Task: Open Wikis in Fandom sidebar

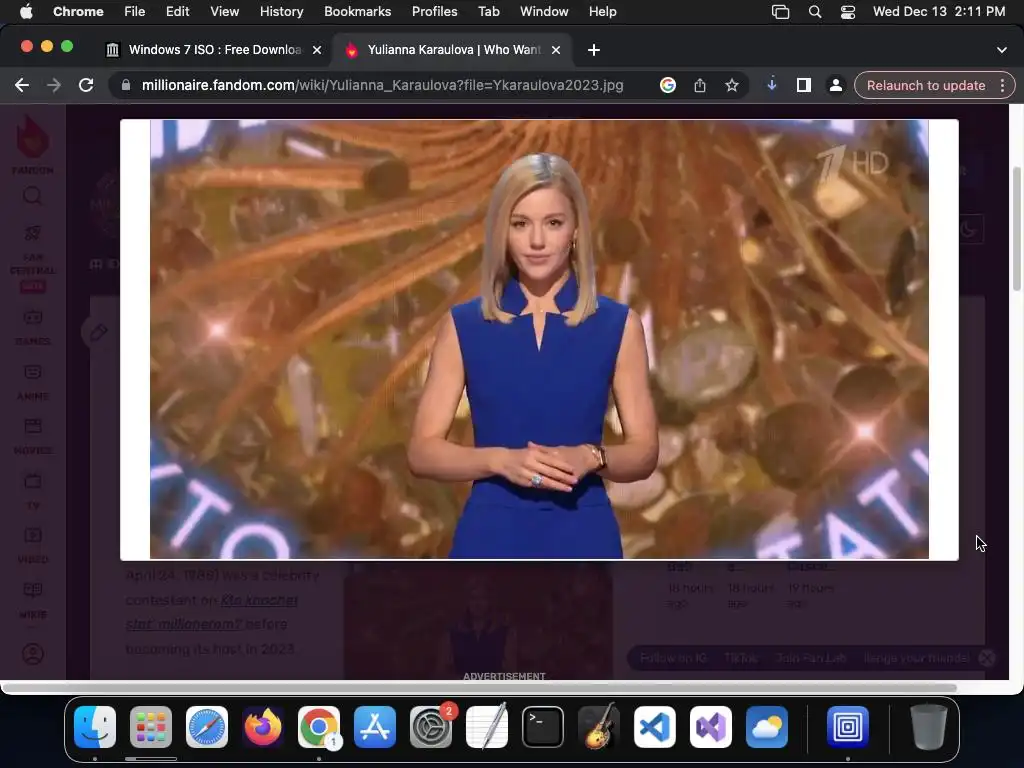Action: (x=33, y=600)
